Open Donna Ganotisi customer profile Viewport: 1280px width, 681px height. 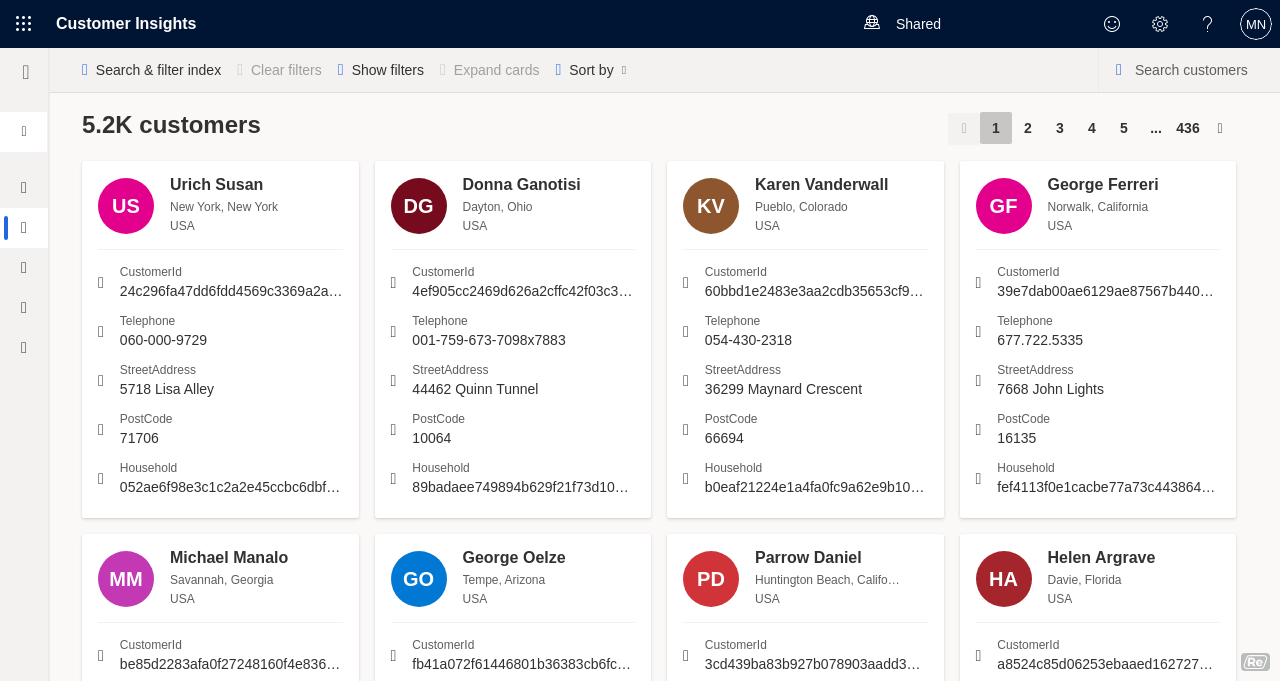click(x=521, y=185)
